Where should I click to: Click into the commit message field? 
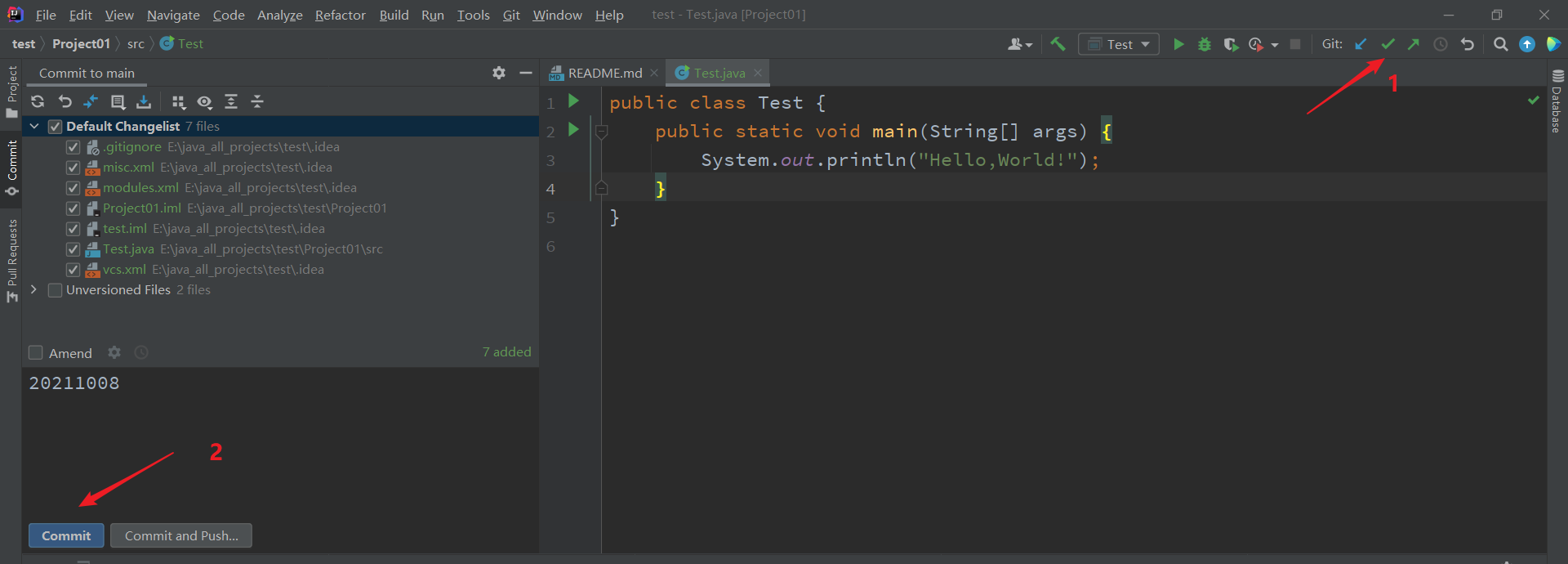coord(278,433)
